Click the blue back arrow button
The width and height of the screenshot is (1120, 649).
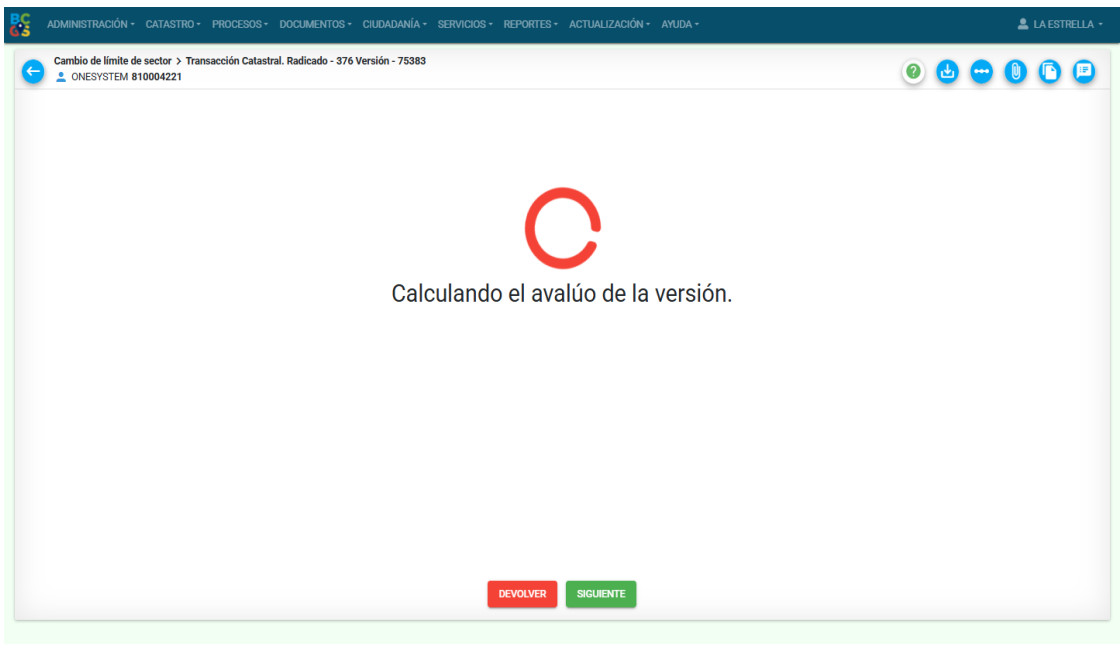click(33, 71)
